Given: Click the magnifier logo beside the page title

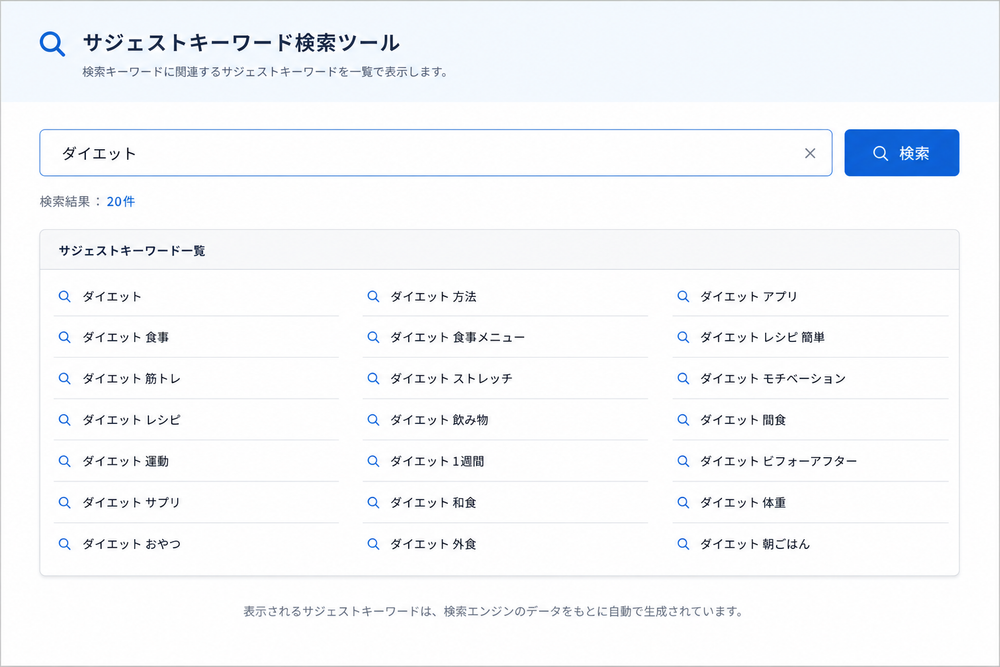Looking at the screenshot, I should (x=52, y=44).
